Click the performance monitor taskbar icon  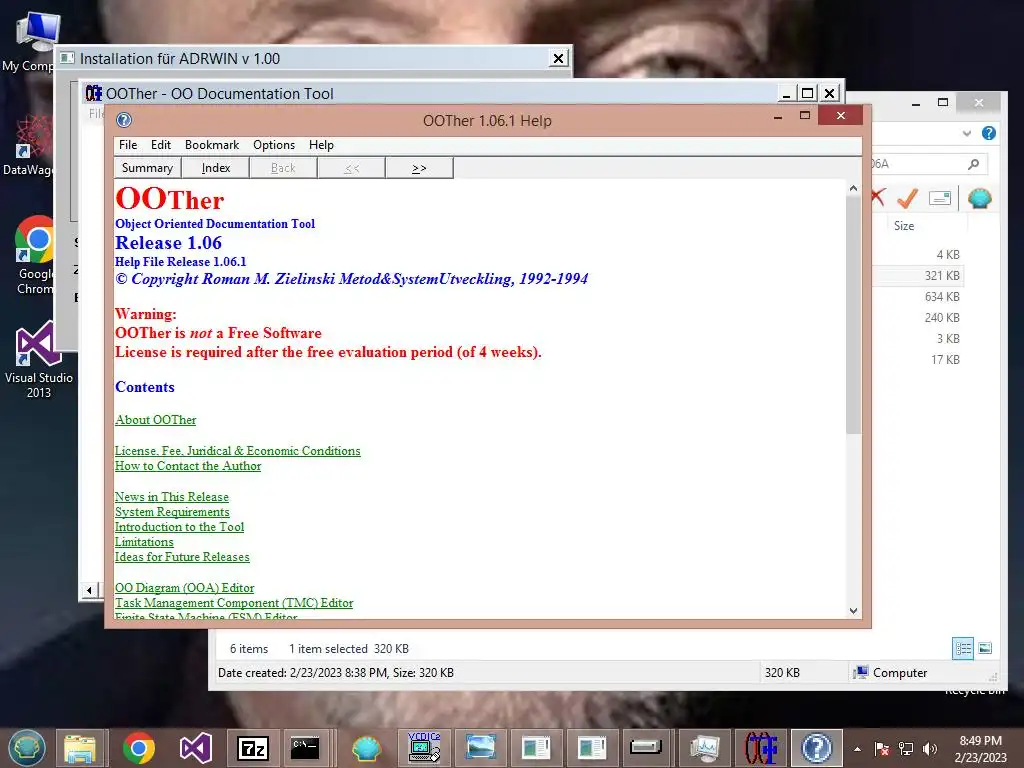(705, 748)
